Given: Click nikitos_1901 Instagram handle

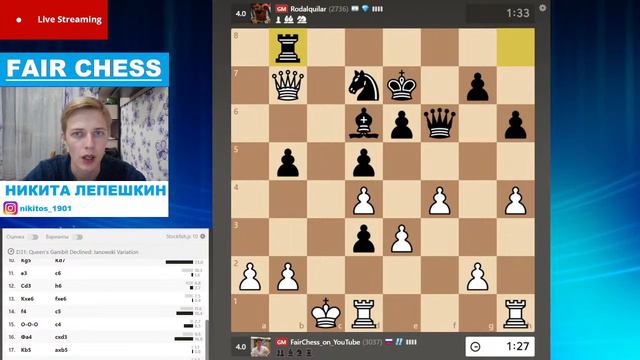Looking at the screenshot, I should point(46,208).
